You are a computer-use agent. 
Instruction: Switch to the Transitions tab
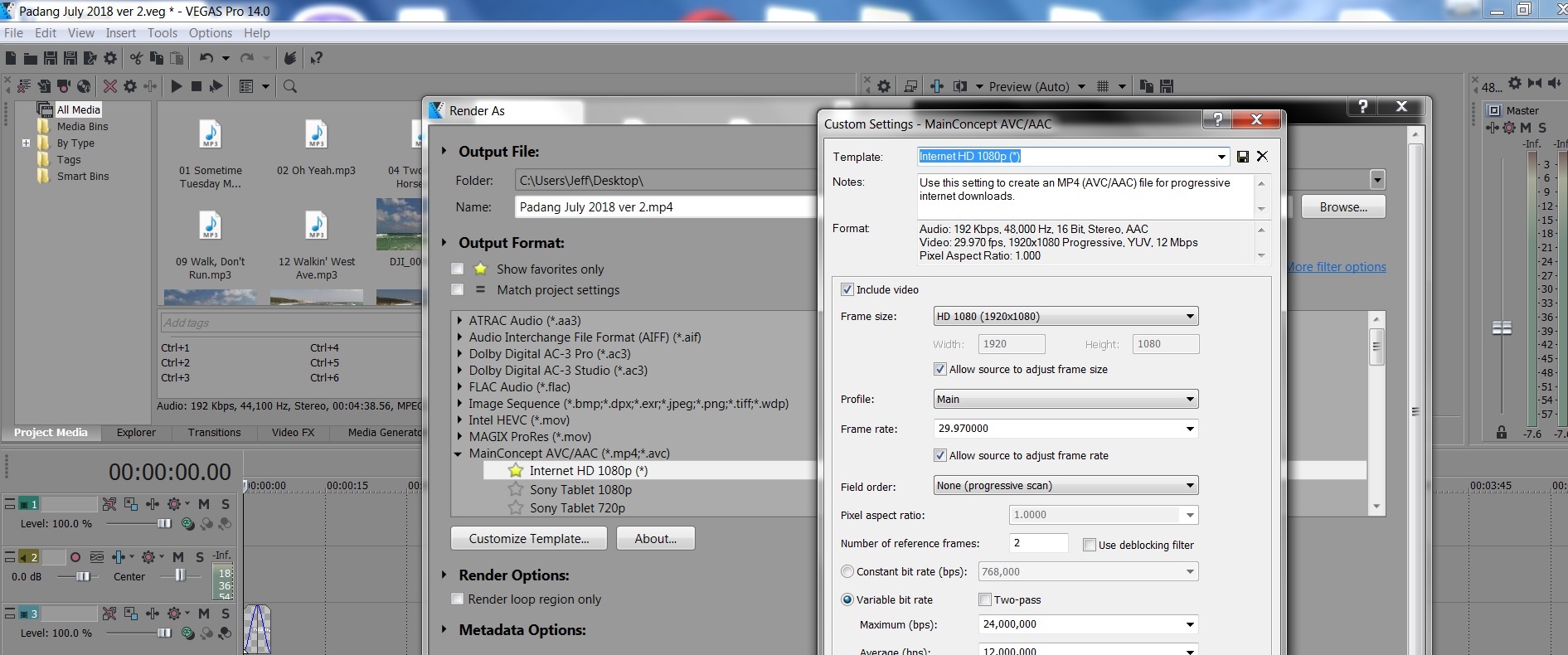[214, 433]
